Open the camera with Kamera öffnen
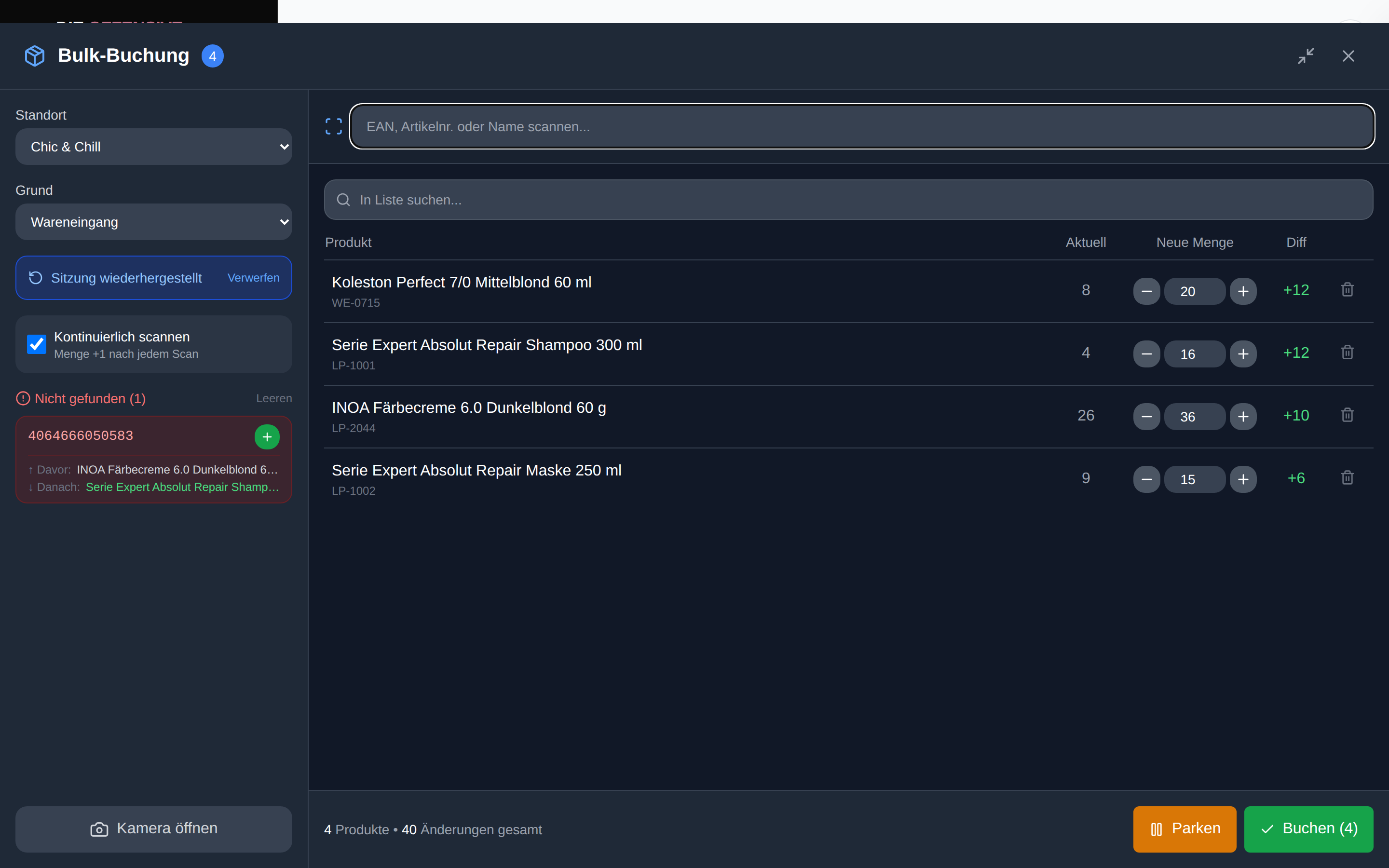Viewport: 1389px width, 868px height. [154, 829]
